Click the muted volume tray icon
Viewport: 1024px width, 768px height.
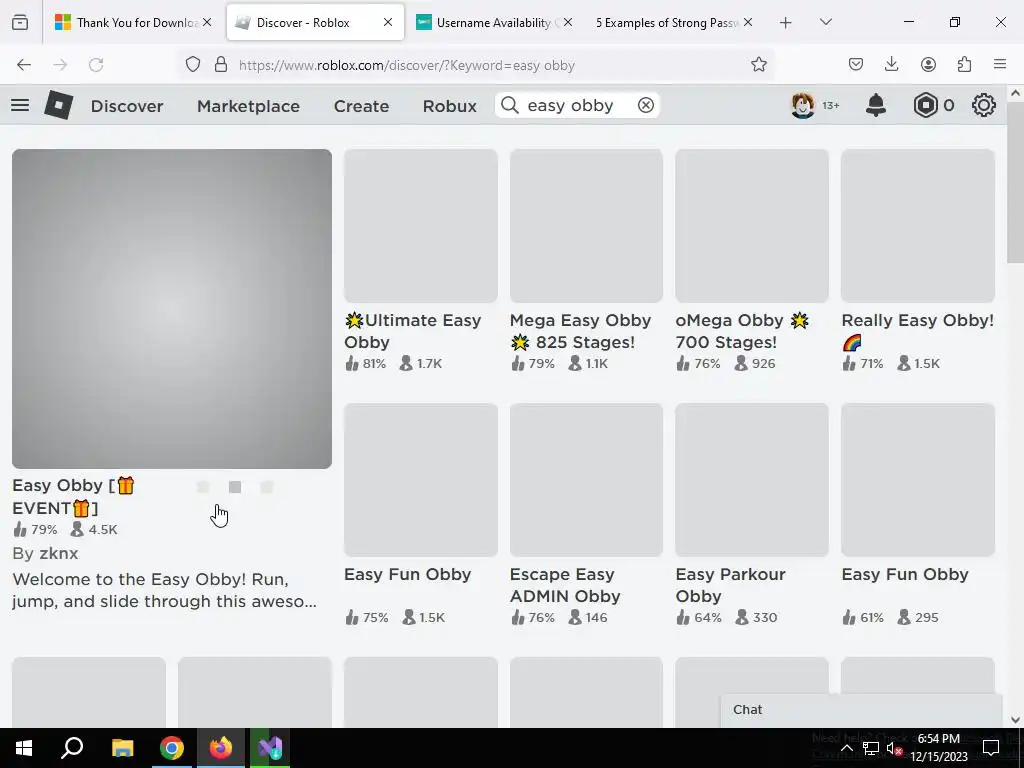tap(894, 748)
